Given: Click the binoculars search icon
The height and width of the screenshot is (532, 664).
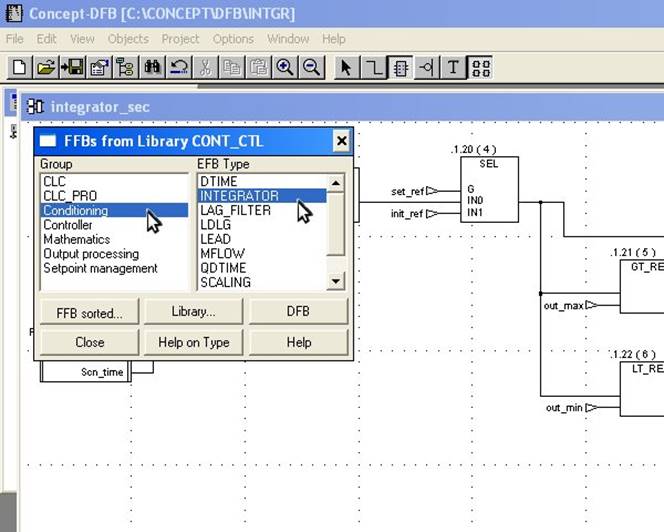Looking at the screenshot, I should point(152,67).
